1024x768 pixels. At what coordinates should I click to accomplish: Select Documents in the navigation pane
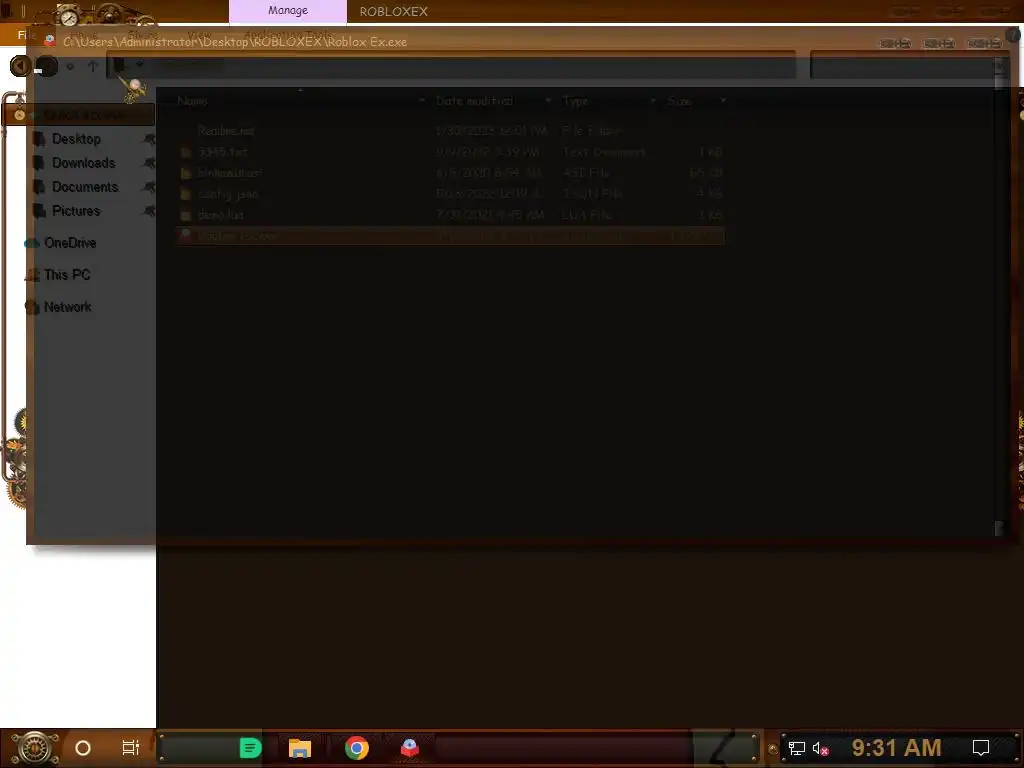[x=85, y=187]
